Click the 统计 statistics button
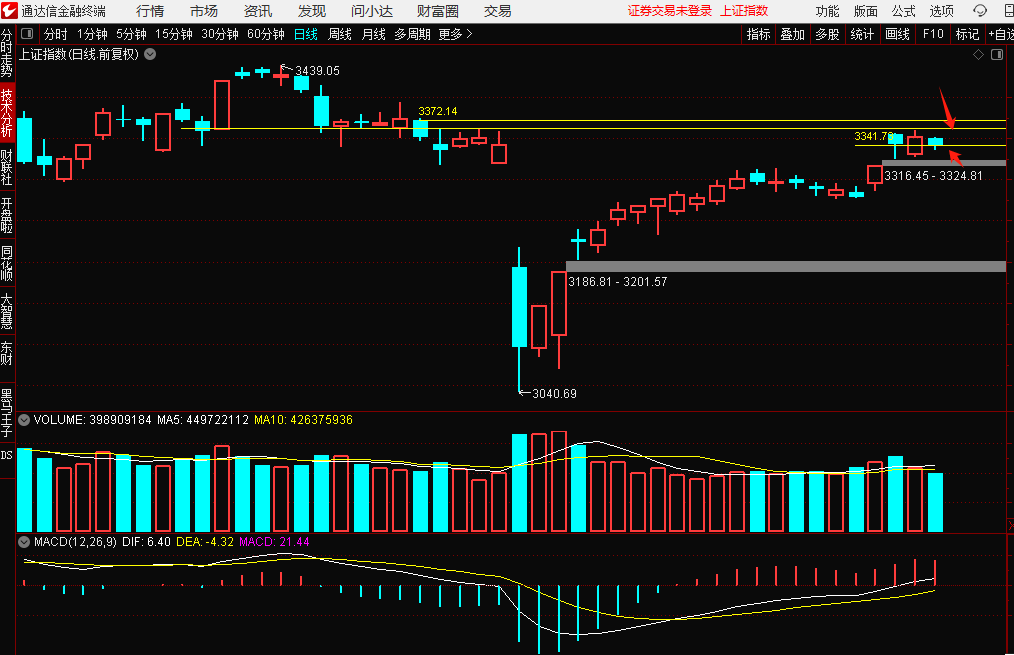Image resolution: width=1014 pixels, height=655 pixels. 862,34
